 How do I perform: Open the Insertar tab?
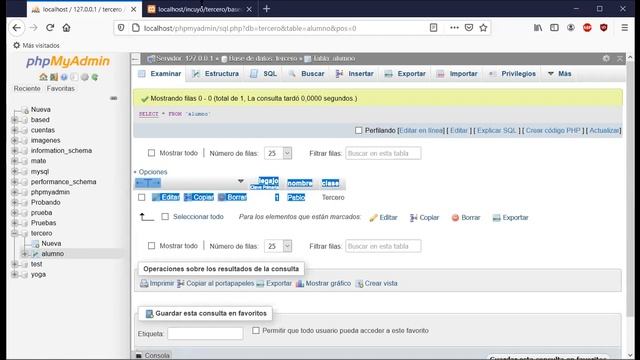click(355, 74)
